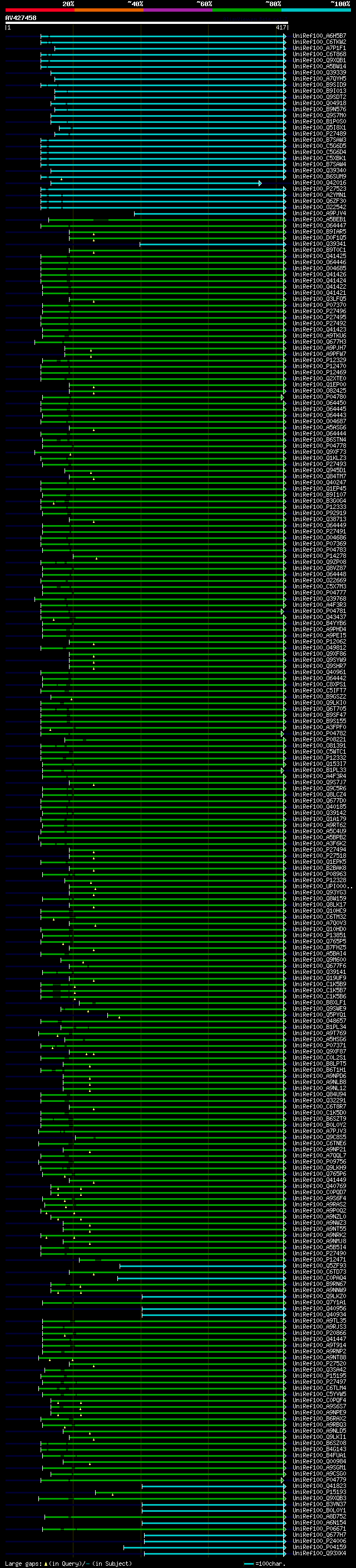The image size is (356, 1568).
Task: Select hit UniRef100_B1PL34
Action: (319, 1027)
